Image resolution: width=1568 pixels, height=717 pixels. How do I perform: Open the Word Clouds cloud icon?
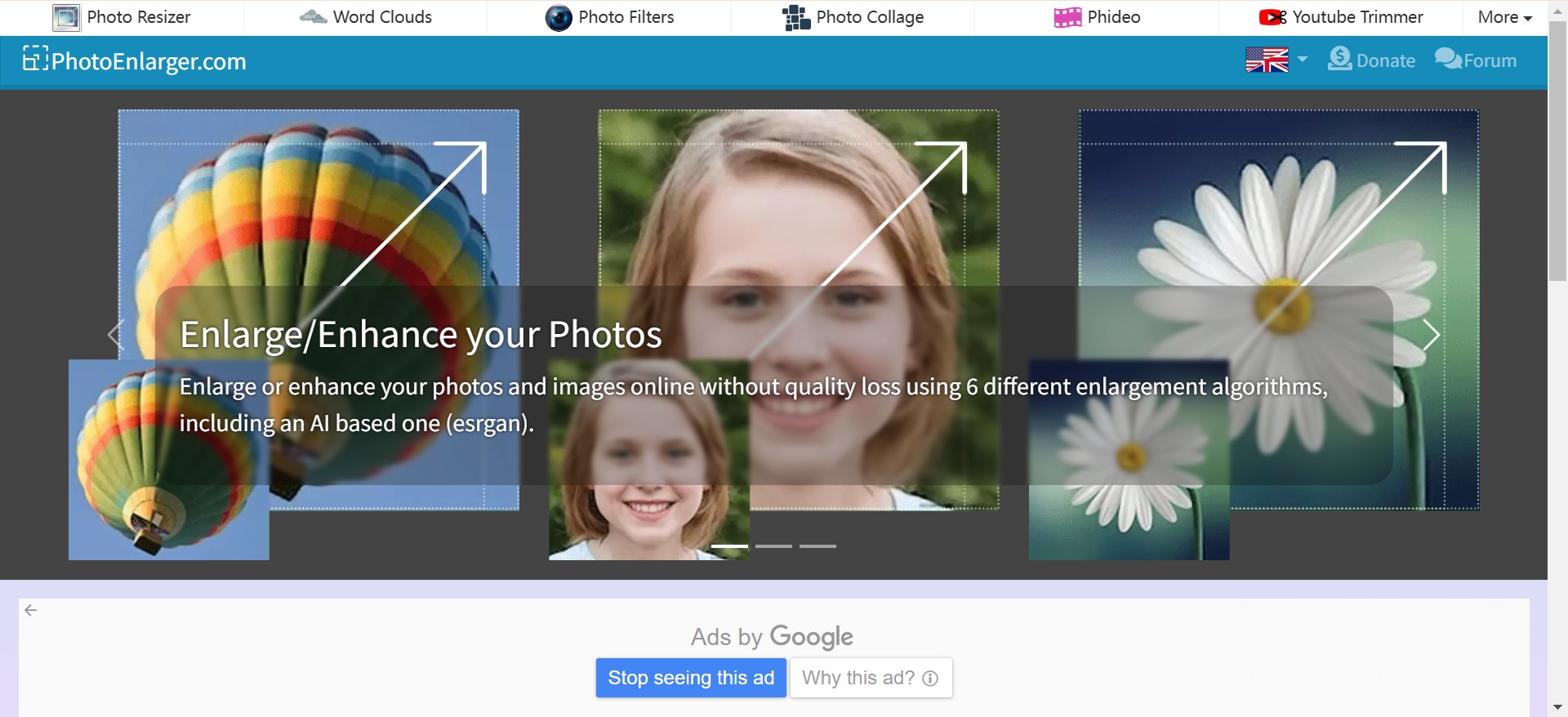point(313,17)
